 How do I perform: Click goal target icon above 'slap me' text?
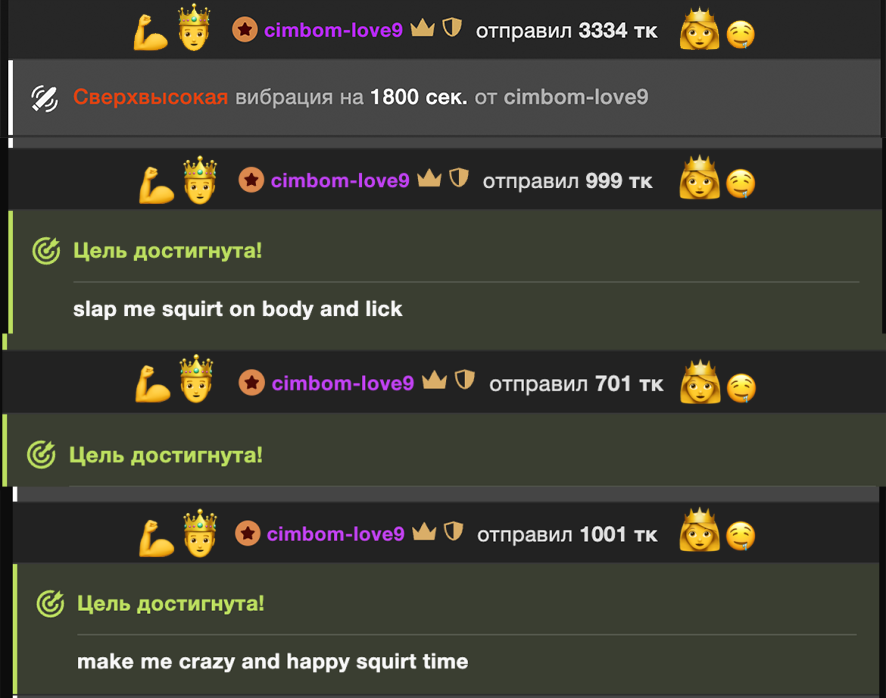point(46,251)
